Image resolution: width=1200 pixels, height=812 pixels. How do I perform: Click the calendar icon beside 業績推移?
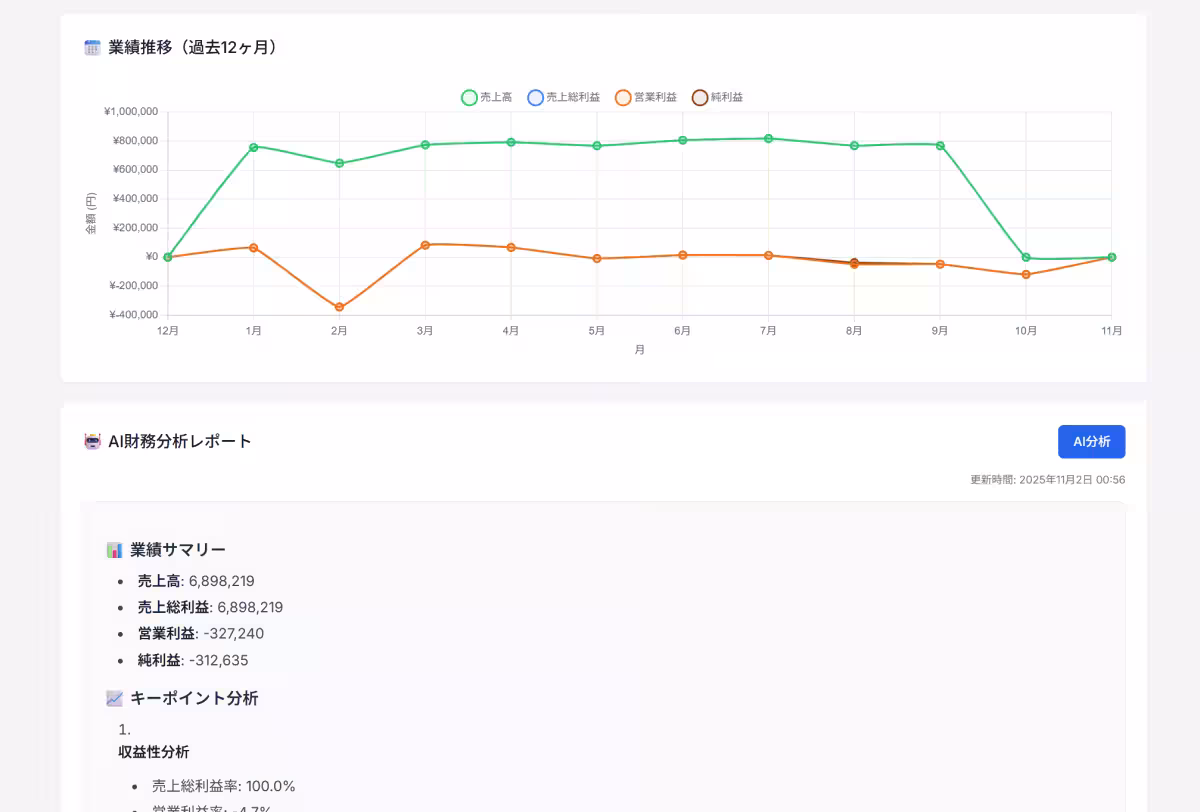[x=91, y=46]
